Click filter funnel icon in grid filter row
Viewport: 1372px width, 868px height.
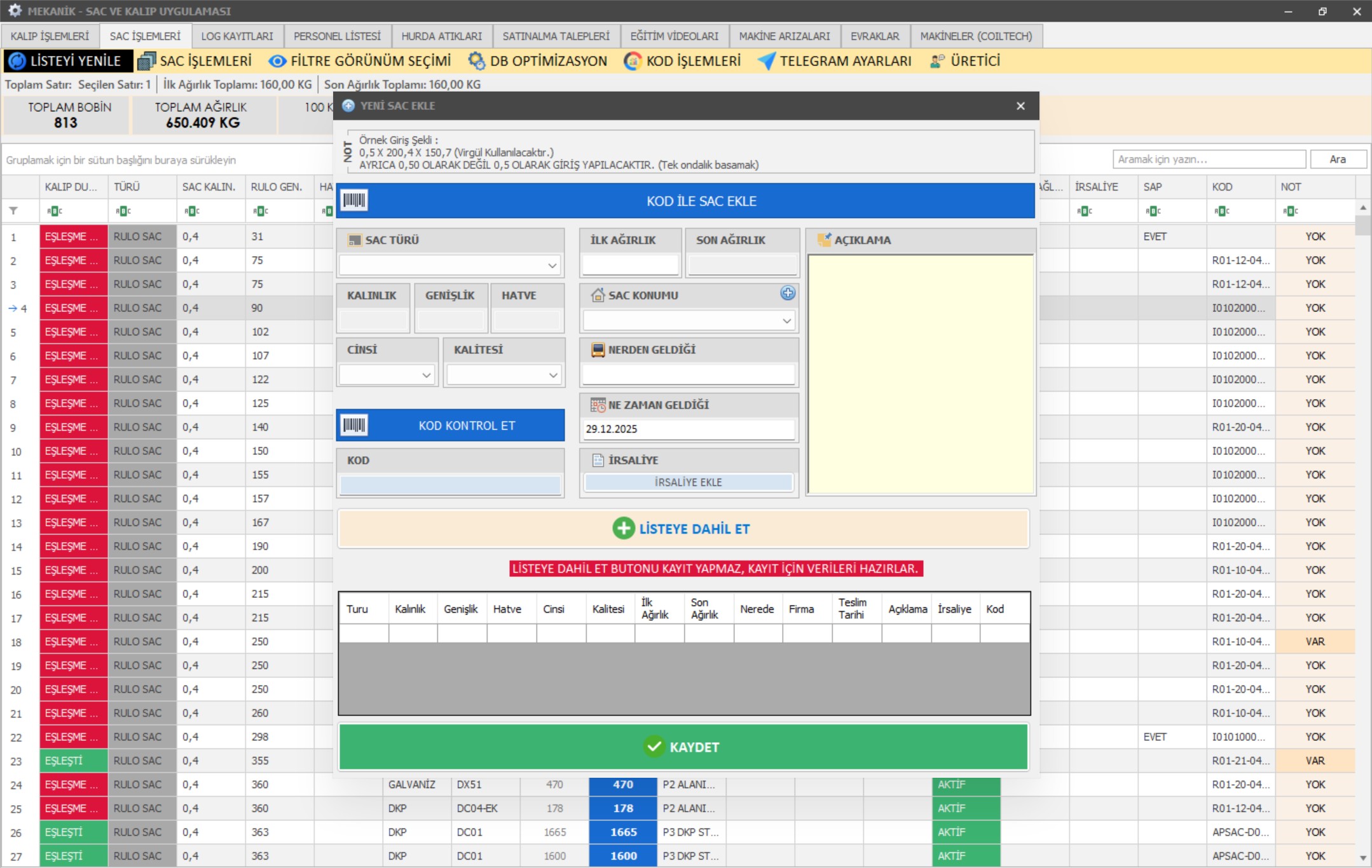13,210
